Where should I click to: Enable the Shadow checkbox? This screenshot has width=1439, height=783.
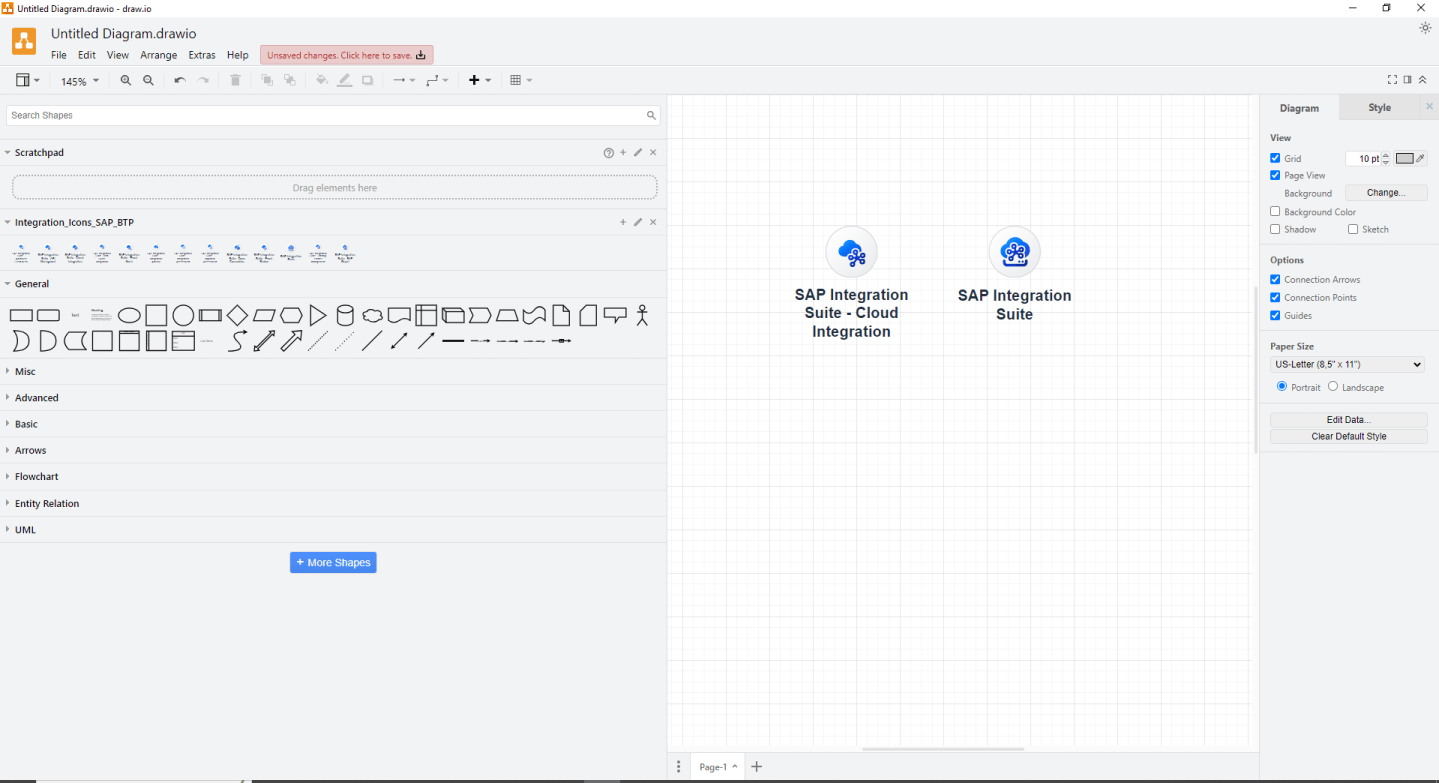pos(1275,229)
